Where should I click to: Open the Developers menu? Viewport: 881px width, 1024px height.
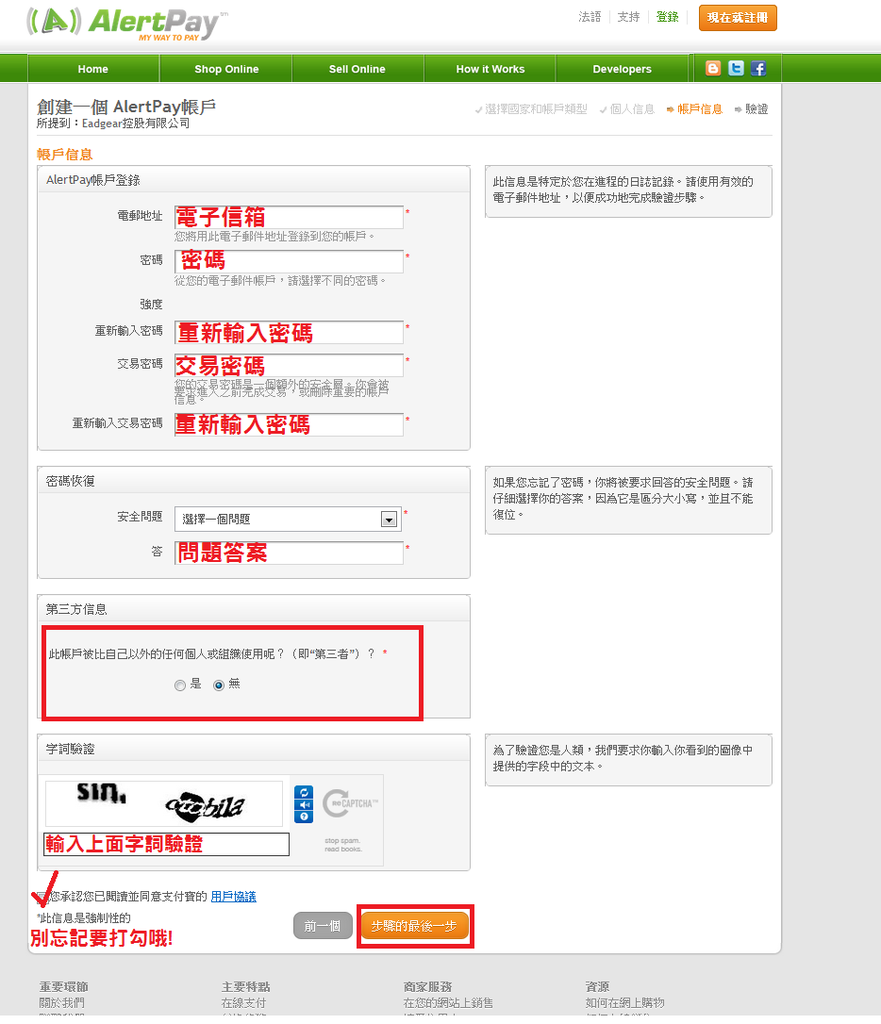point(622,69)
